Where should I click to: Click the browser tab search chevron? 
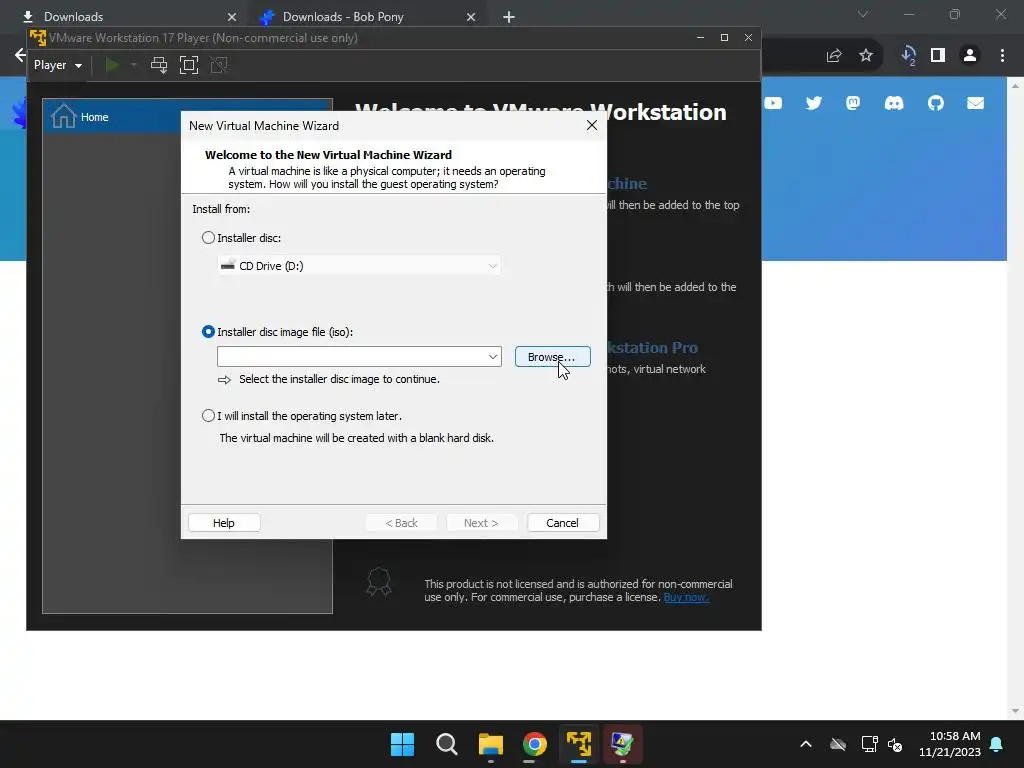click(x=863, y=14)
